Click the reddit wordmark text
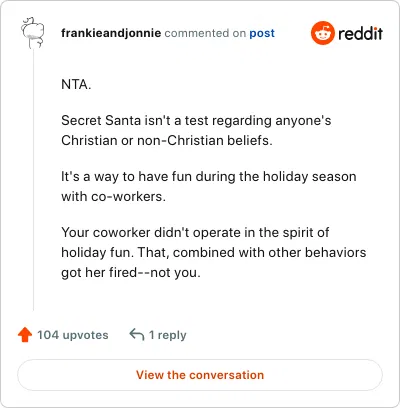 tap(360, 33)
